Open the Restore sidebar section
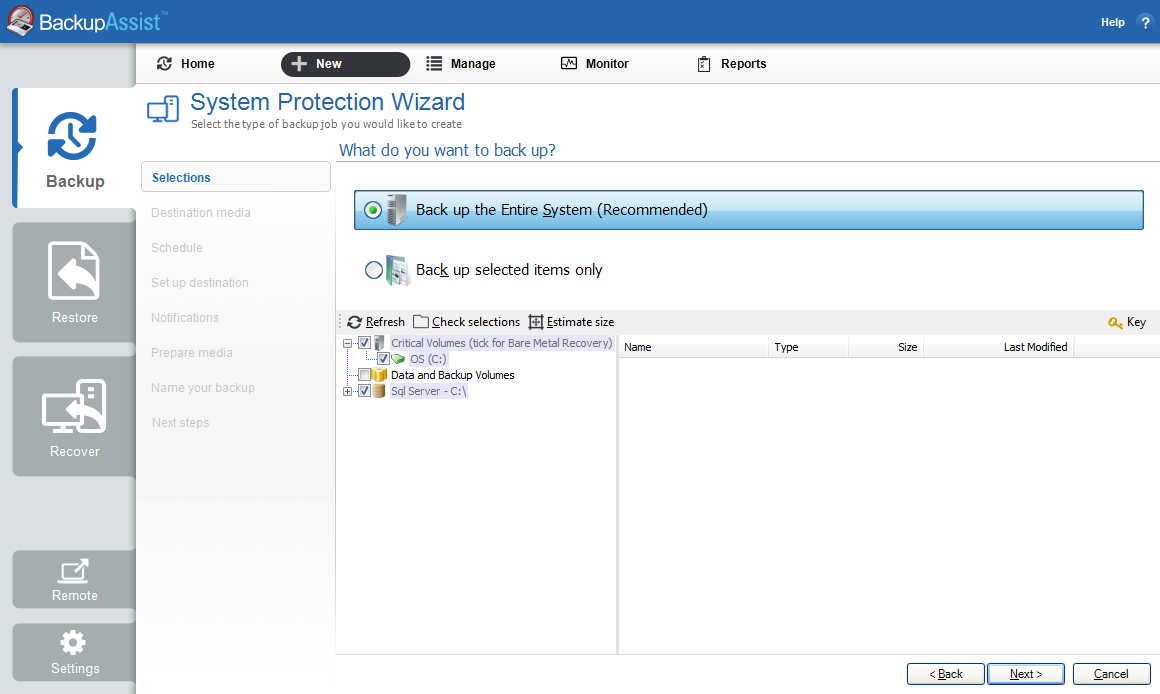Screen dimensions: 1160x694 click(x=74, y=283)
